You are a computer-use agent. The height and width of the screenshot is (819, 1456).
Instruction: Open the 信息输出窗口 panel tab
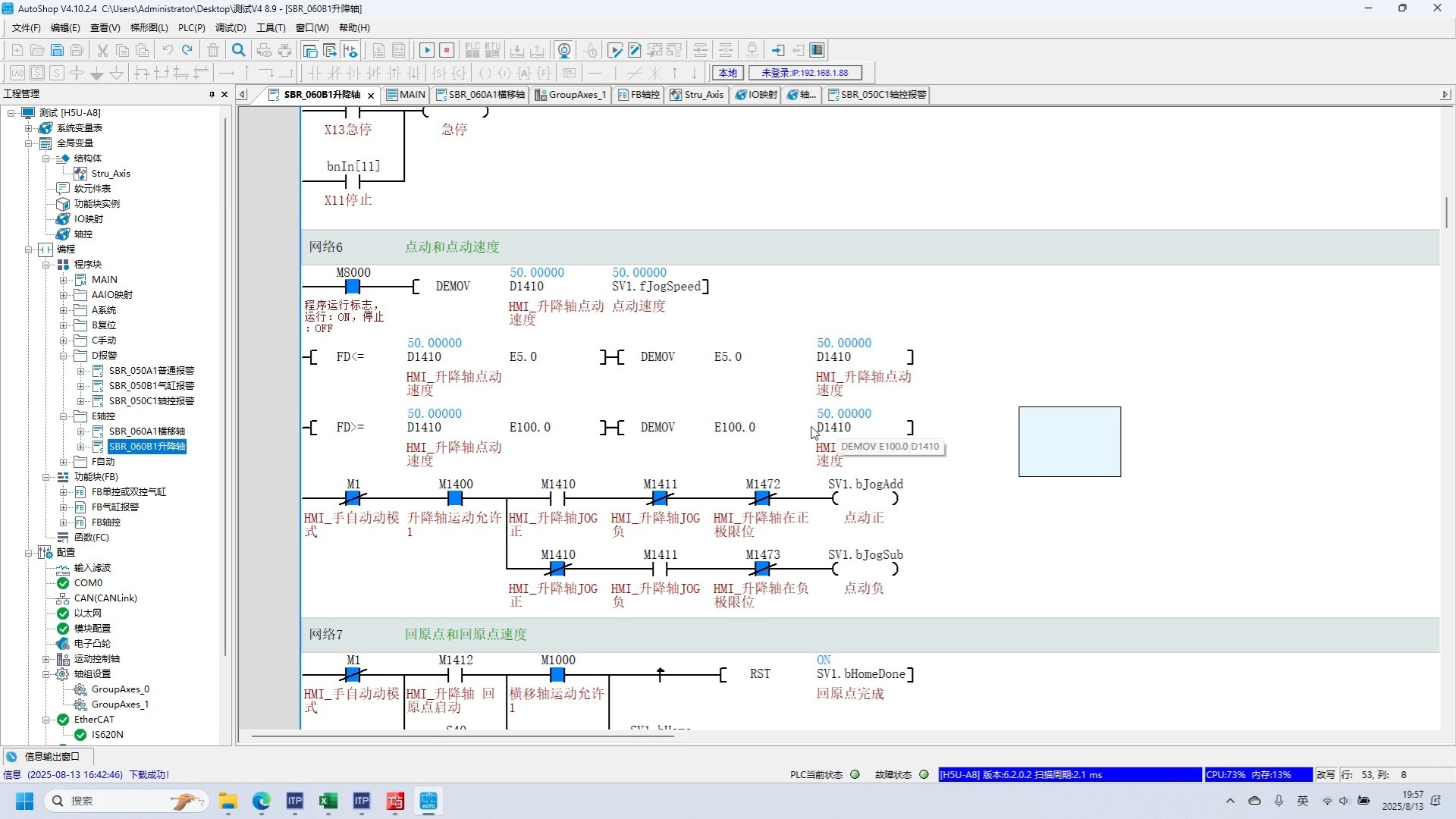coord(51,756)
